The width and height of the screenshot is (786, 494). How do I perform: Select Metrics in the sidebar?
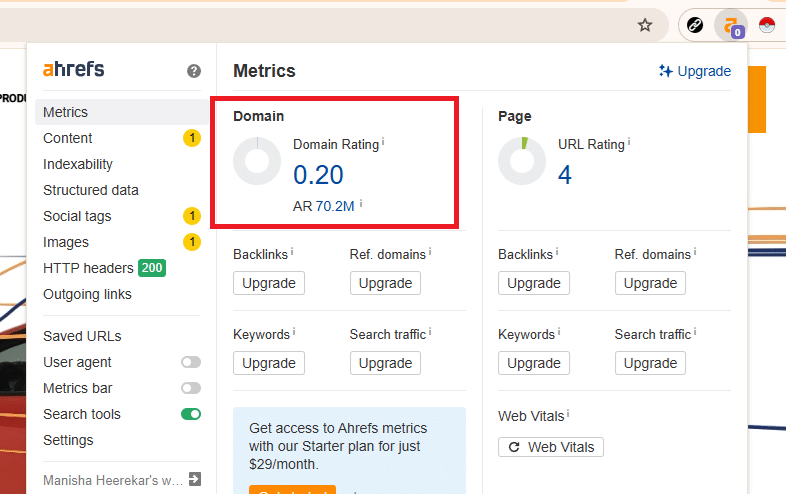click(66, 112)
